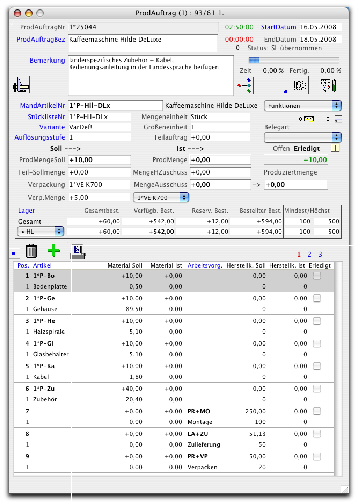363x504 pixels.
Task: Click the Teilauftrag field
Action: (220, 137)
